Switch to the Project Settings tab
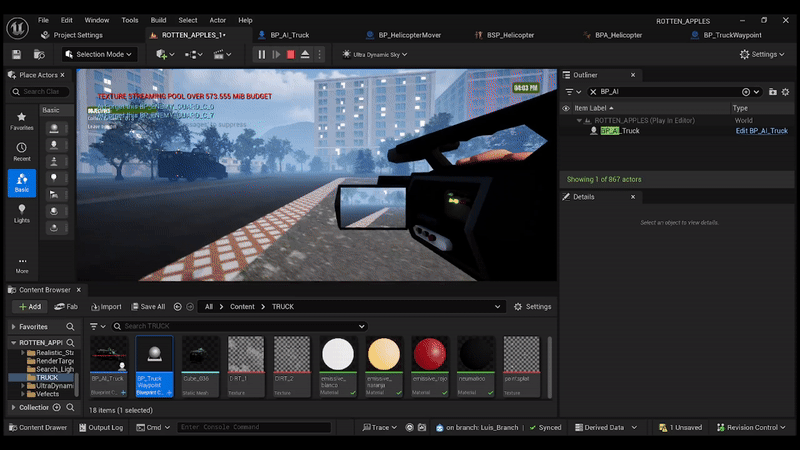The width and height of the screenshot is (800, 450). (72, 35)
